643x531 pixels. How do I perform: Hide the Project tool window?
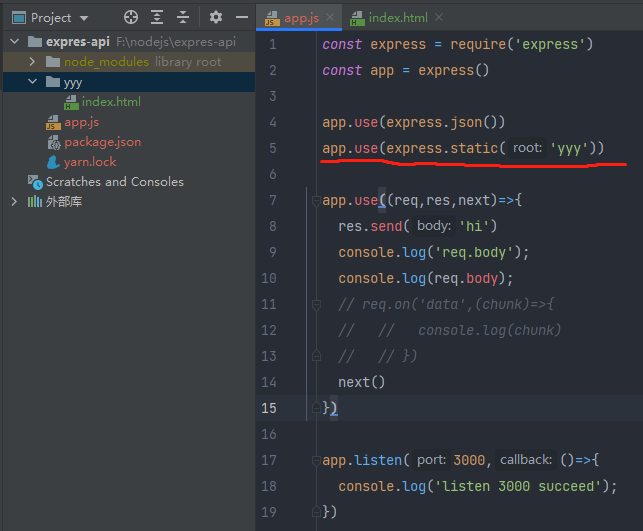[x=242, y=17]
